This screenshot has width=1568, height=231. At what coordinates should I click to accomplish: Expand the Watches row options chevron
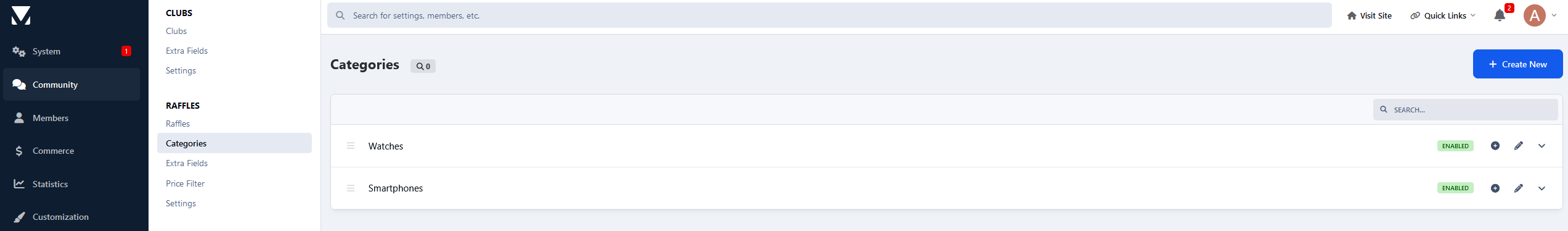point(1541,146)
